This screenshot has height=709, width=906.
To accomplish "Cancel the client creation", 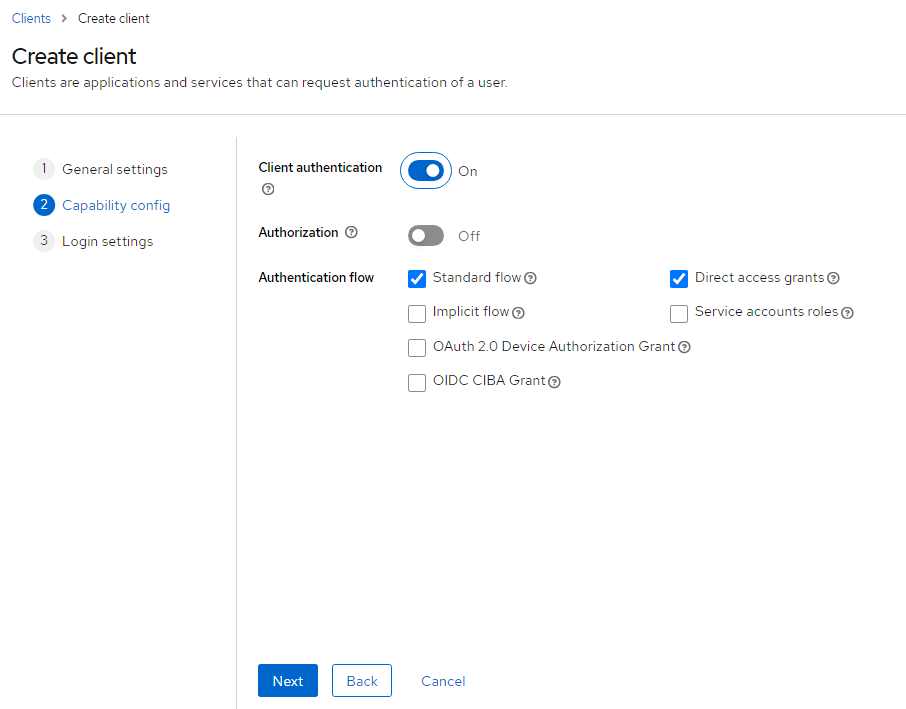I will click(443, 680).
